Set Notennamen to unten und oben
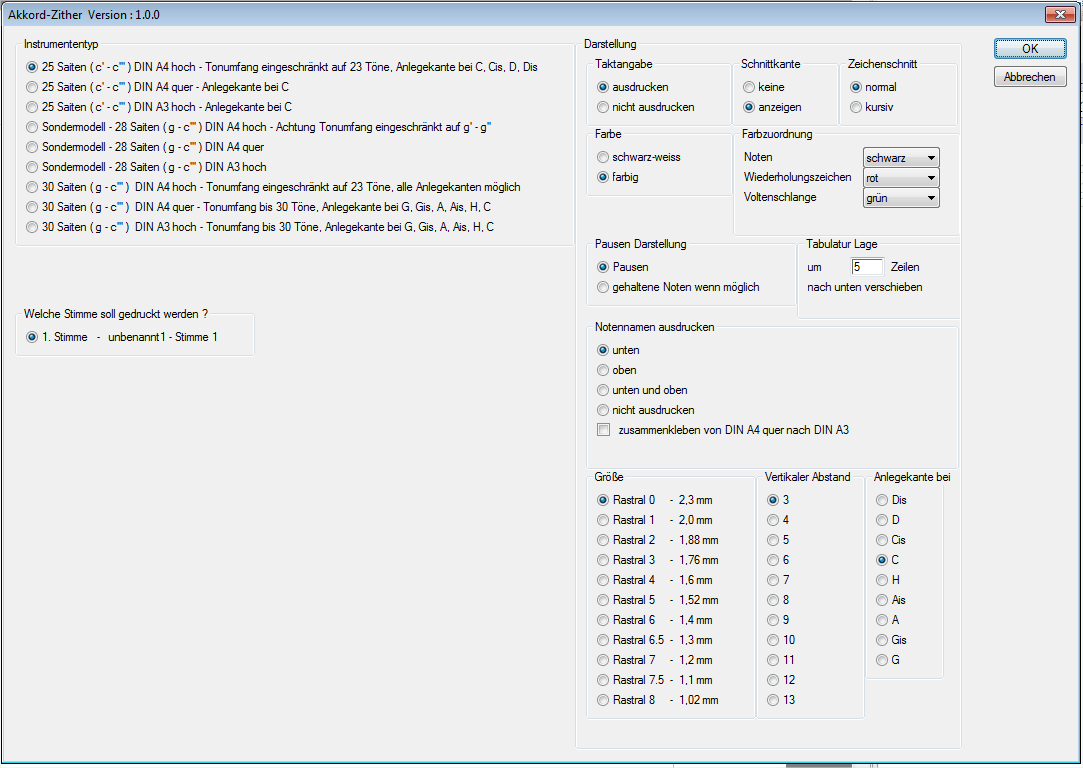The image size is (1083, 768). tap(603, 390)
